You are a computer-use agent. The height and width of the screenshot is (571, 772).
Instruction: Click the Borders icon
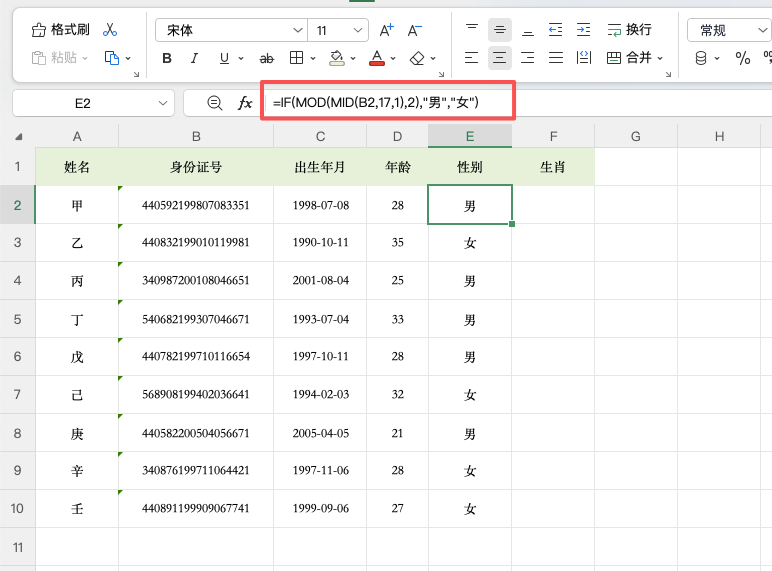coord(296,58)
